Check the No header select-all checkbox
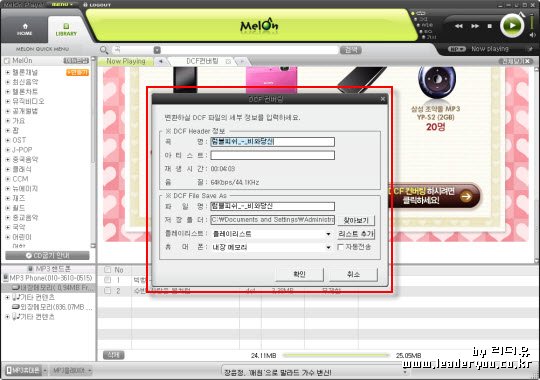Image resolution: width=540 pixels, height=380 pixels. click(x=108, y=269)
